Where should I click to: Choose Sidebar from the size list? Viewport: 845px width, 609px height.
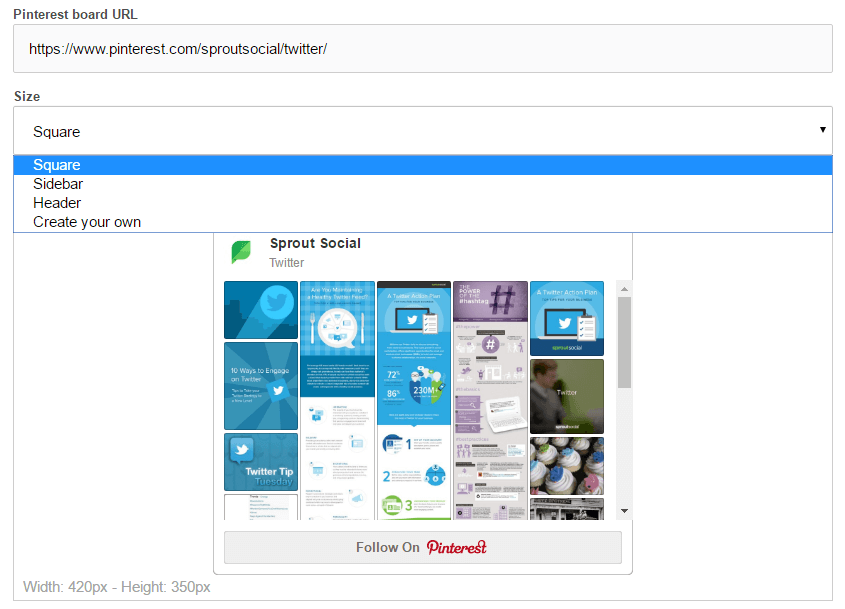coord(422,184)
